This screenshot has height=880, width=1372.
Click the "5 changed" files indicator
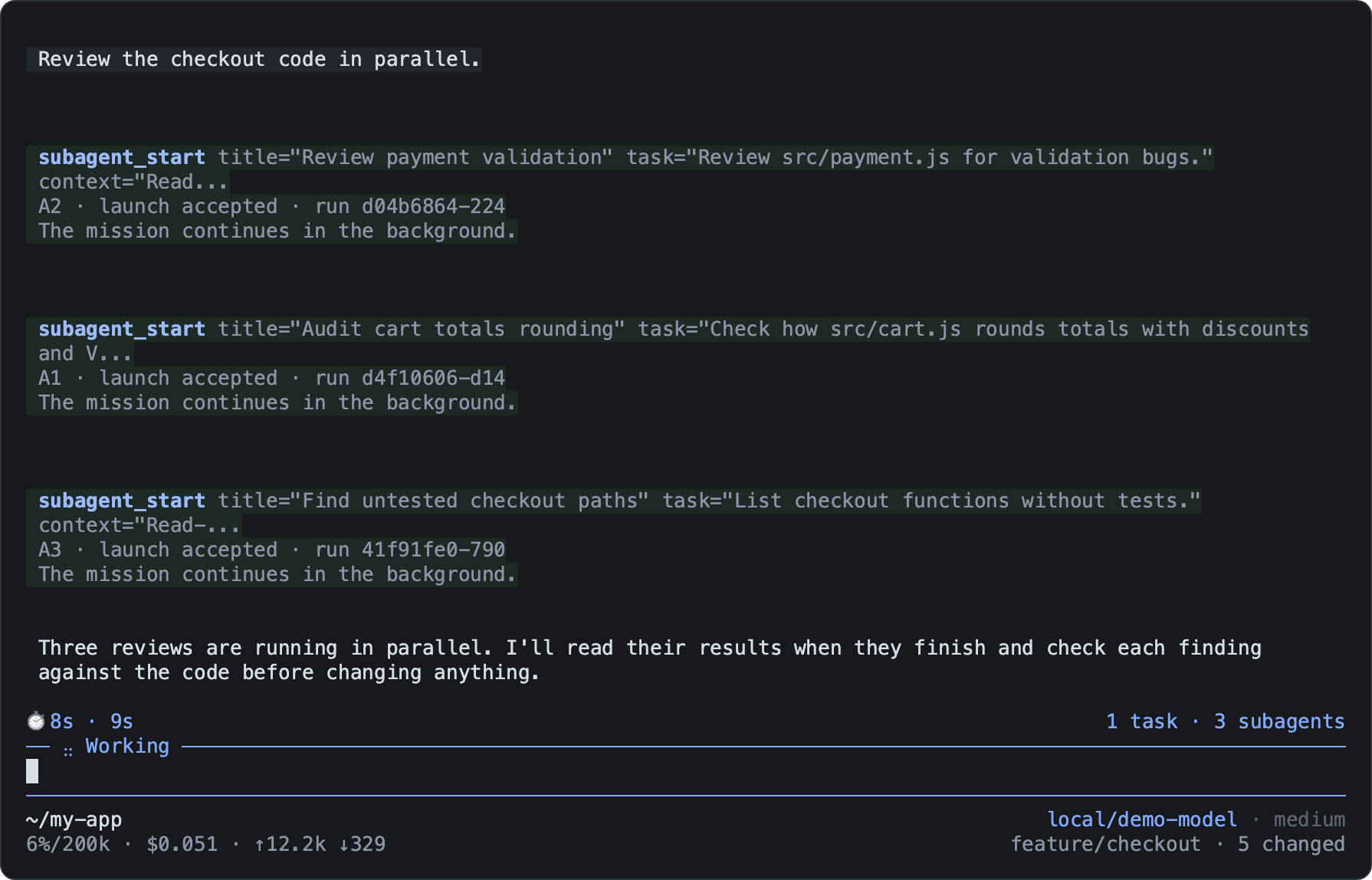(1292, 844)
